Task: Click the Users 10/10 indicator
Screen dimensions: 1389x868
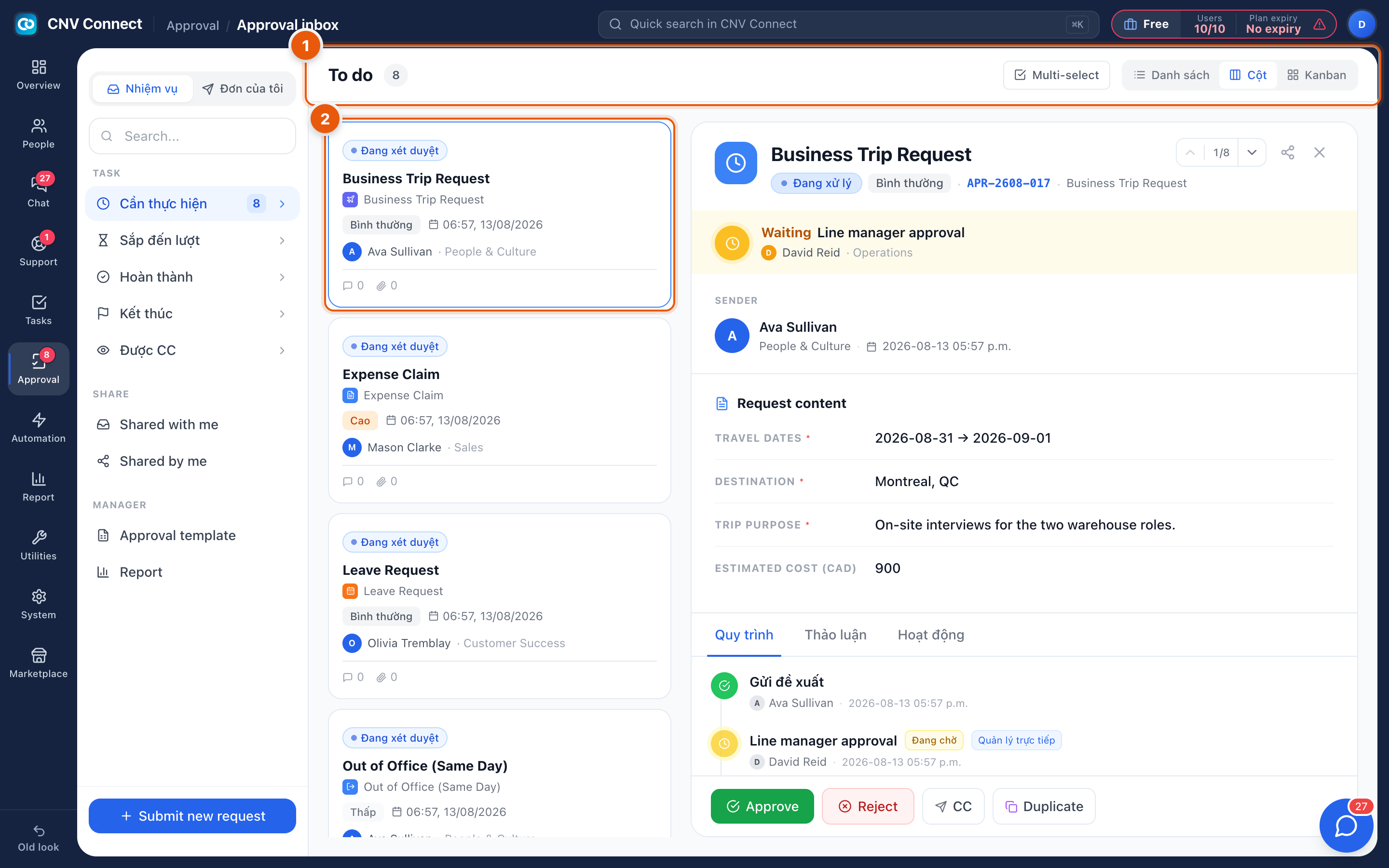Action: click(1209, 24)
